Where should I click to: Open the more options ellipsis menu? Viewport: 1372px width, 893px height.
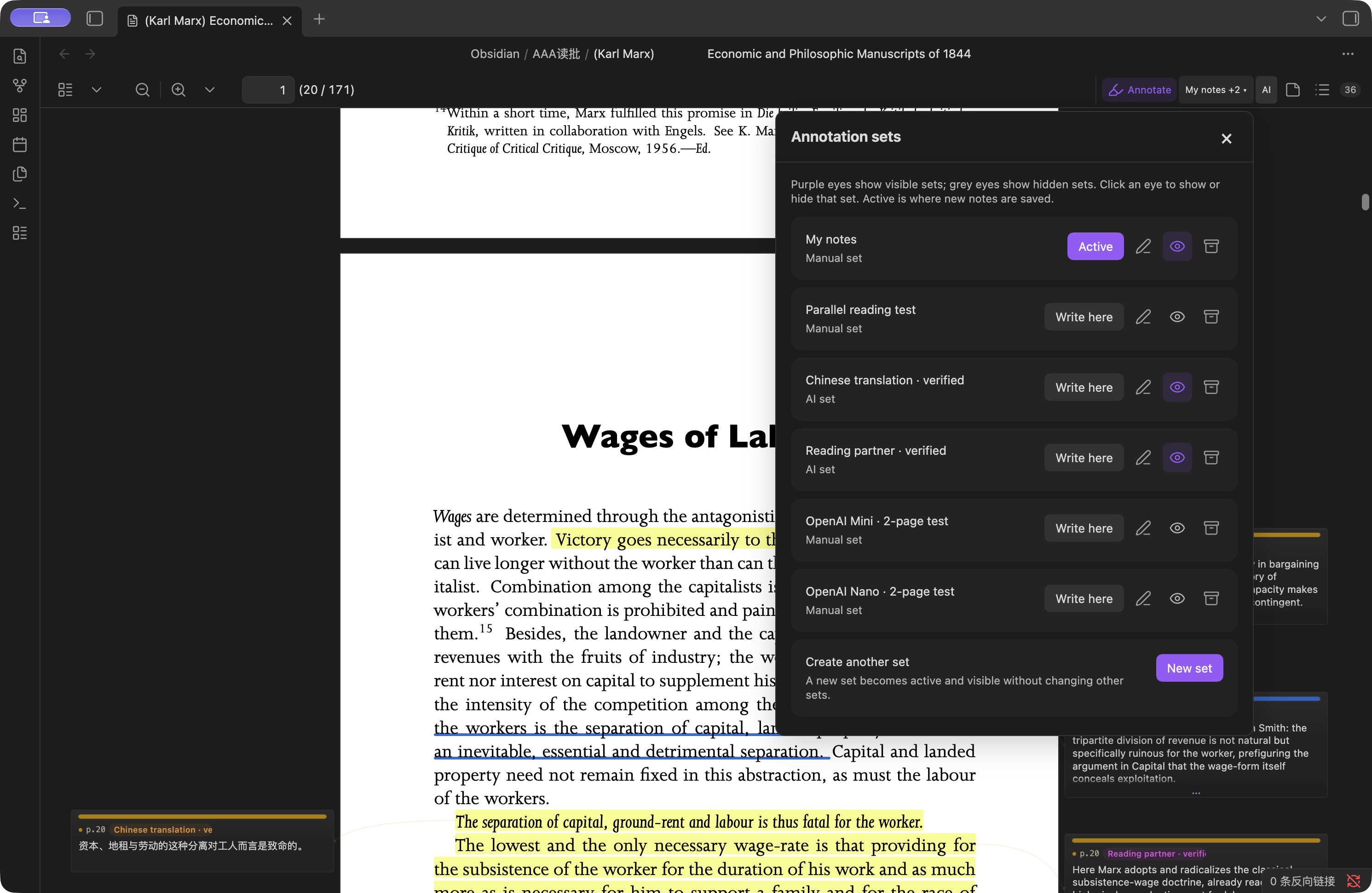click(x=1348, y=54)
